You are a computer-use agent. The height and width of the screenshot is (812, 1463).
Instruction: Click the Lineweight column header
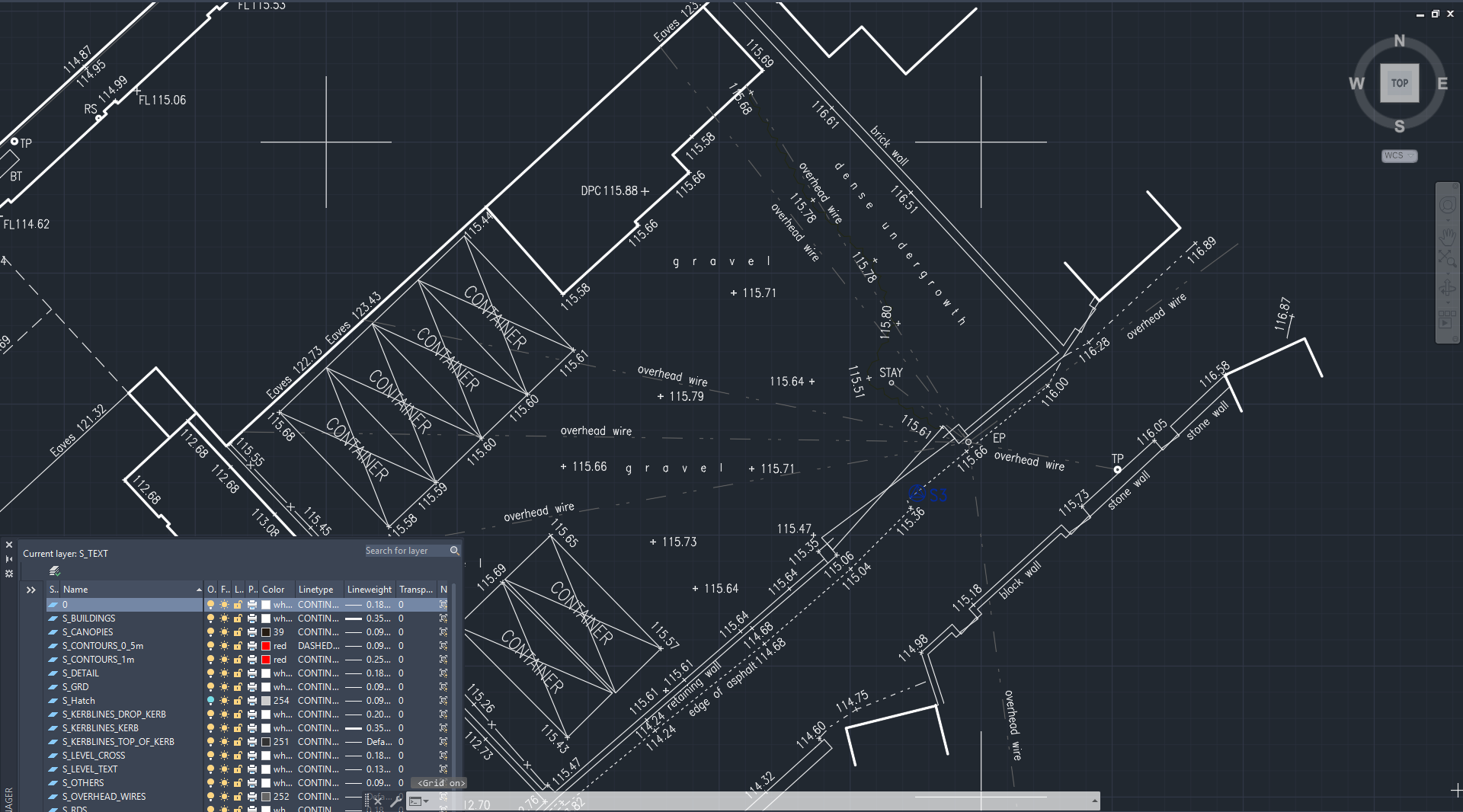(370, 590)
